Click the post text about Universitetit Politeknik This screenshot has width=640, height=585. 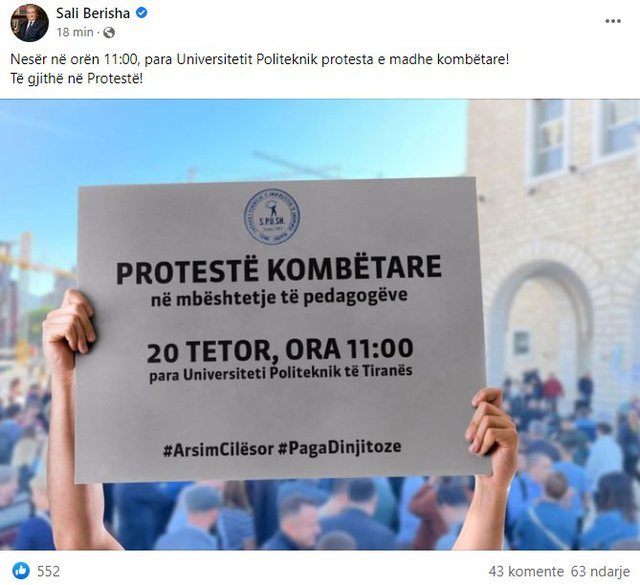tap(260, 59)
